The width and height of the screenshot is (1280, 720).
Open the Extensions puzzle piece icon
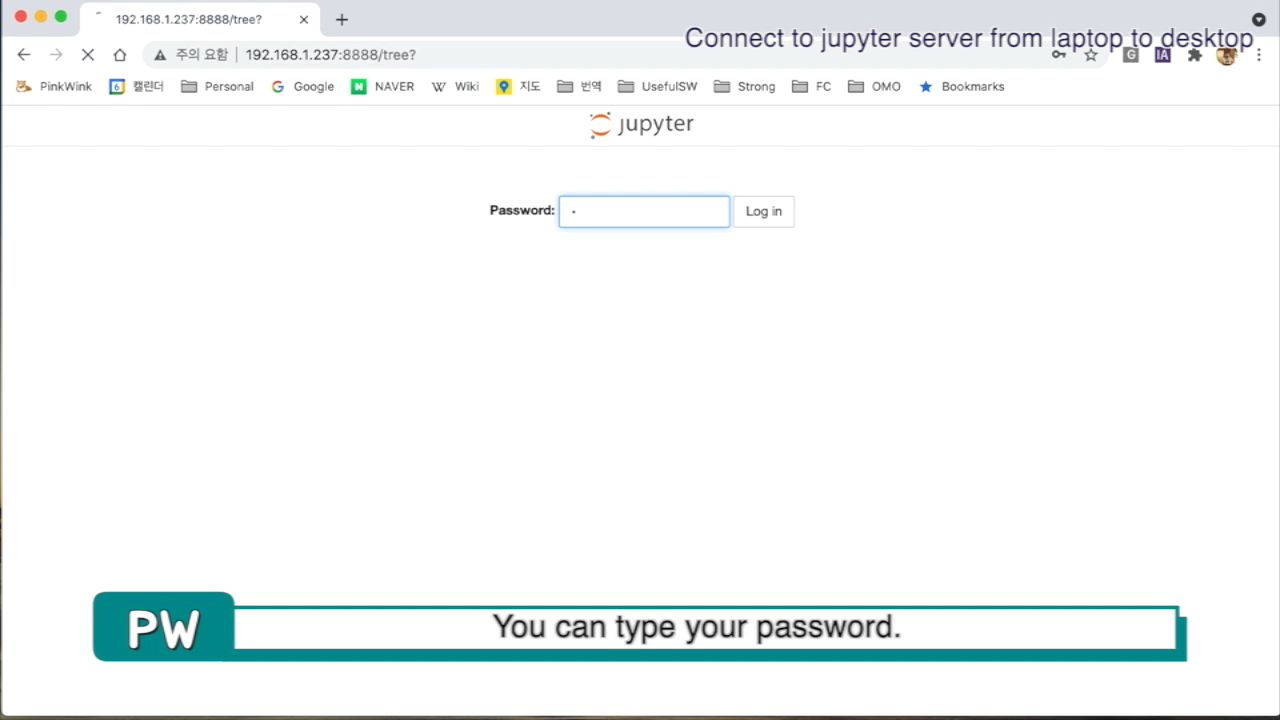pyautogui.click(x=1194, y=55)
